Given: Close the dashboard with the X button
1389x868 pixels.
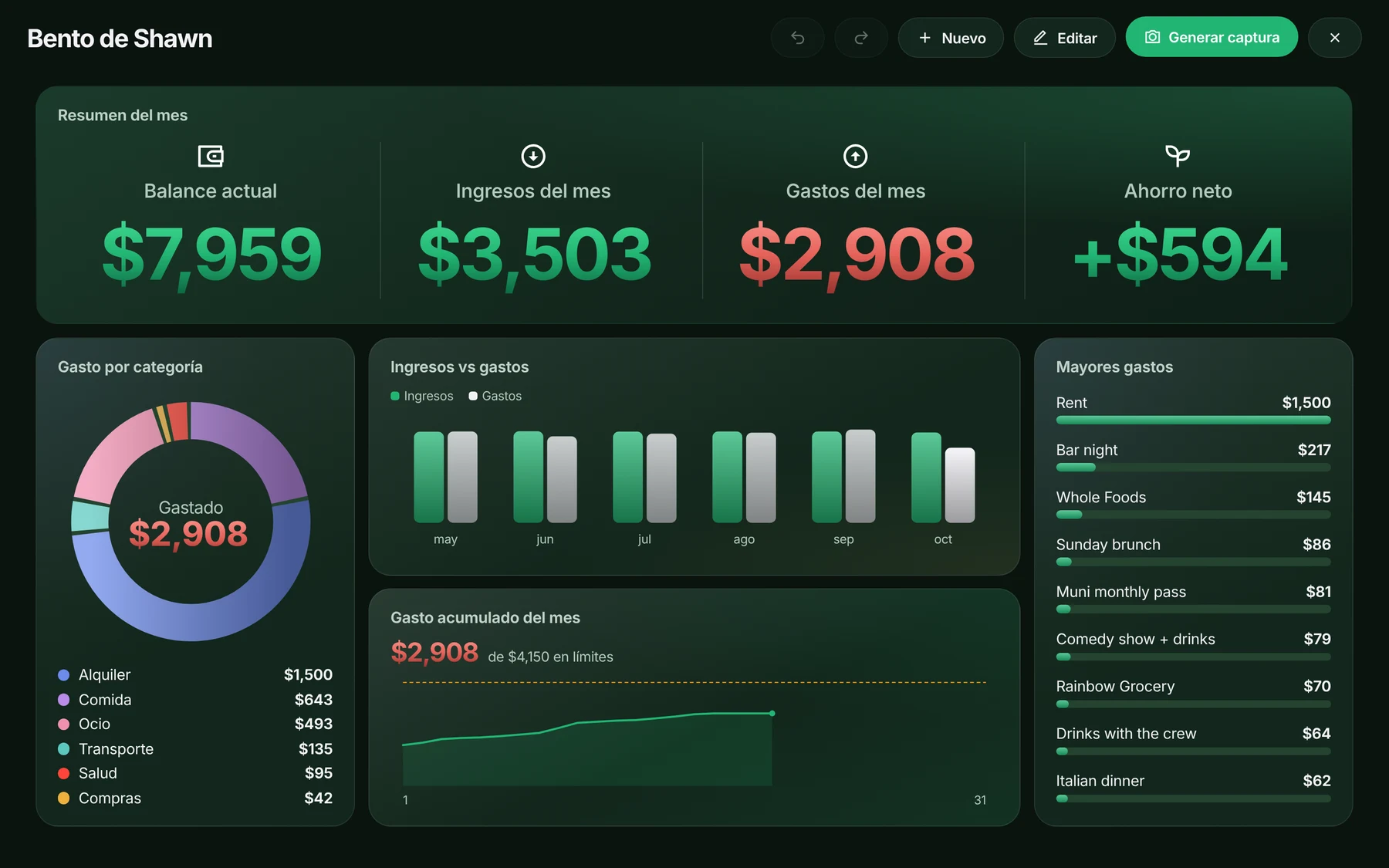Looking at the screenshot, I should pyautogui.click(x=1335, y=38).
